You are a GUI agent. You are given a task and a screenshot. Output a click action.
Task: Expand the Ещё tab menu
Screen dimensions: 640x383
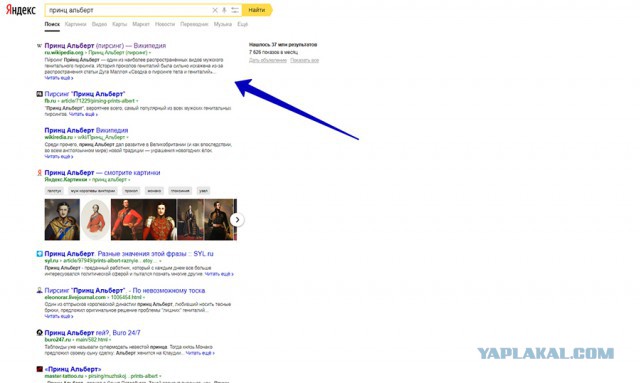point(242,24)
